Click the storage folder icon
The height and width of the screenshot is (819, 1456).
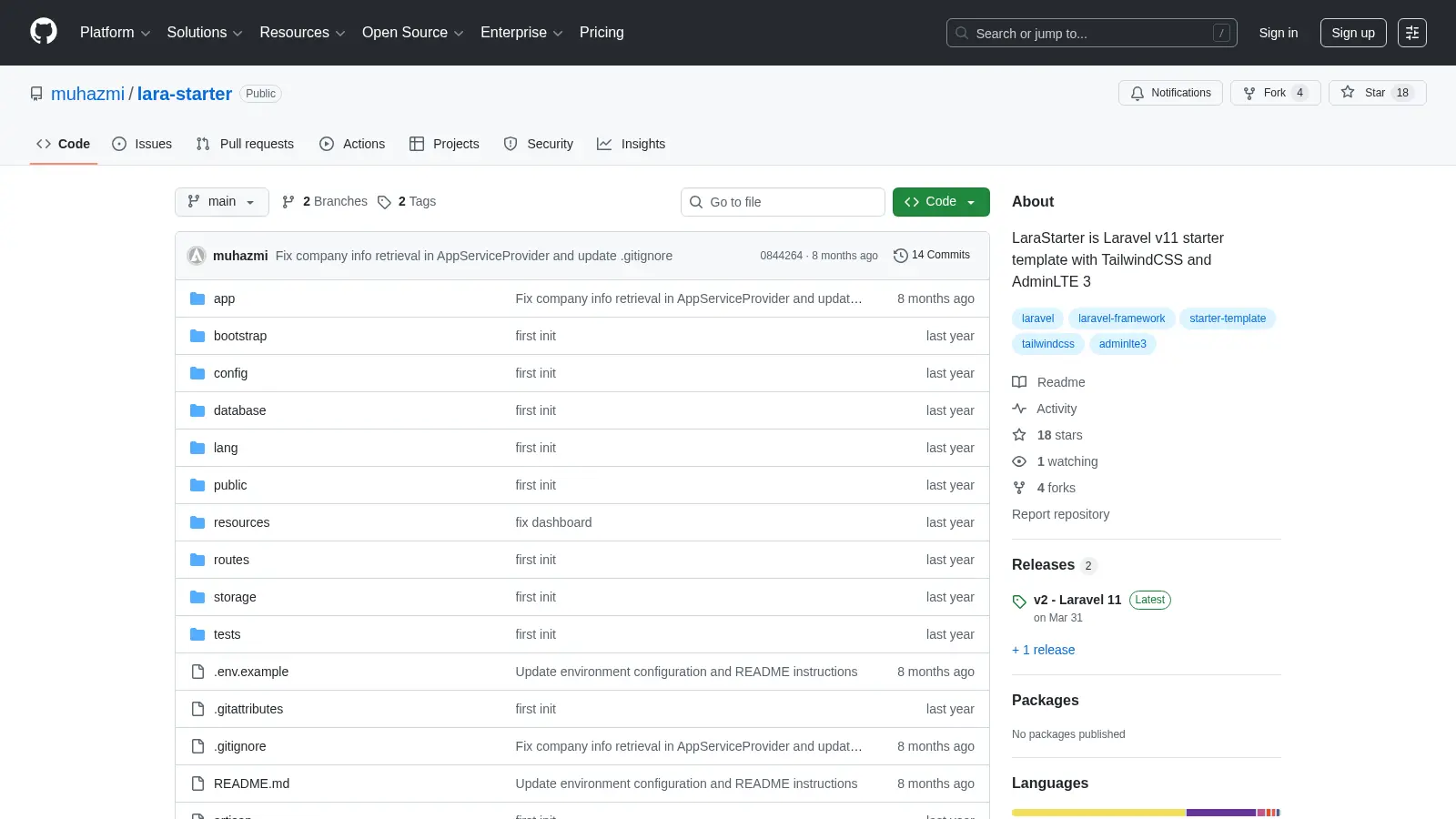(x=197, y=597)
